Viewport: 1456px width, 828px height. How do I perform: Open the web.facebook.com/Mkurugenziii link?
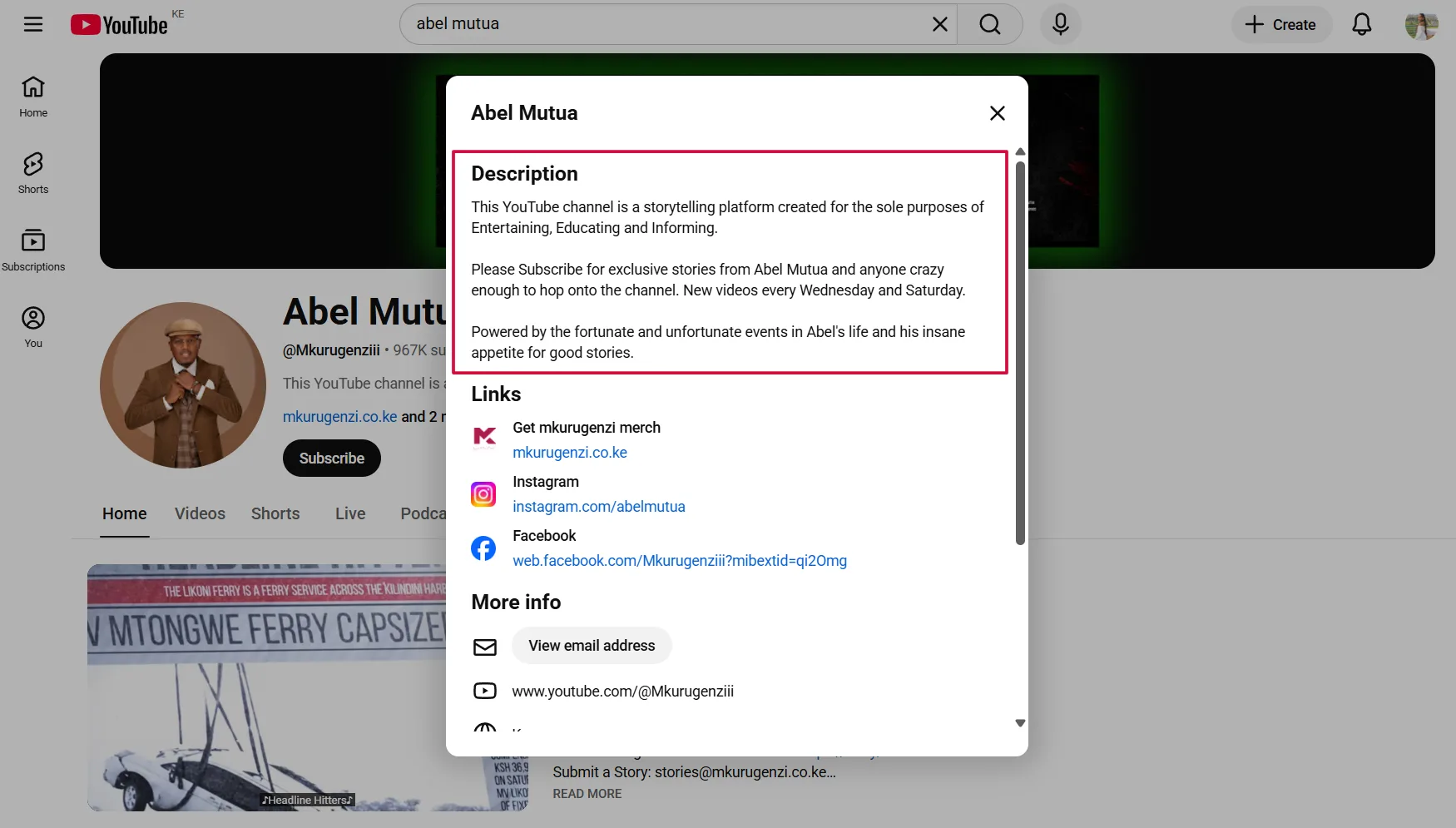click(680, 561)
